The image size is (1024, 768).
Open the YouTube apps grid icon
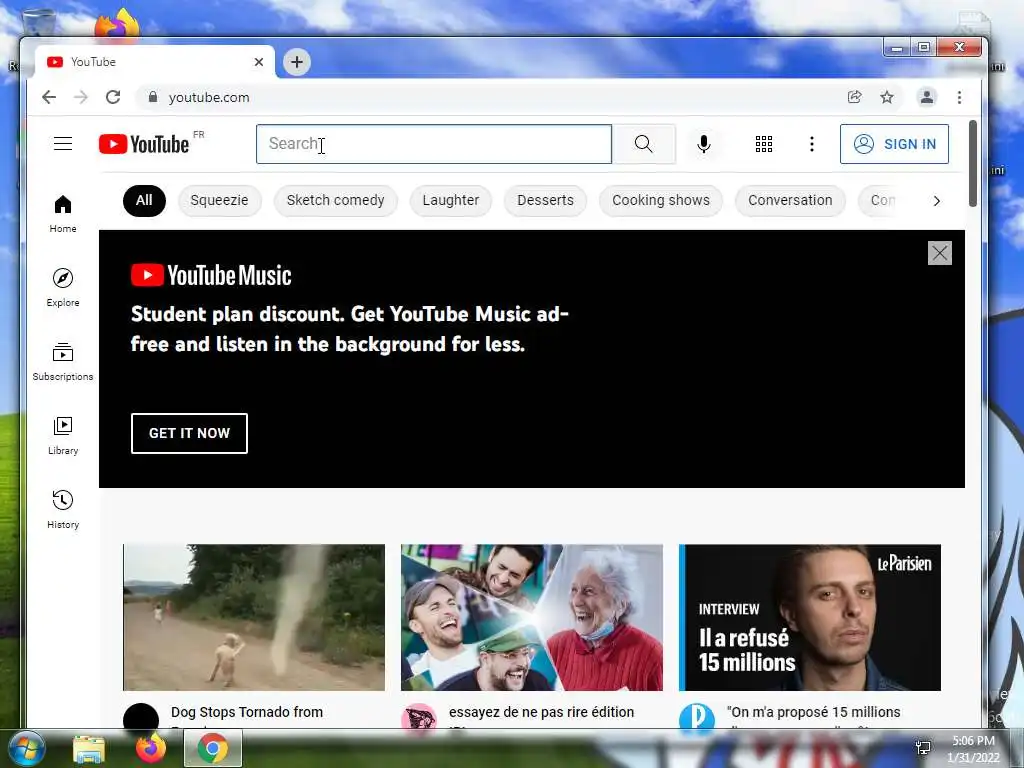(x=763, y=144)
